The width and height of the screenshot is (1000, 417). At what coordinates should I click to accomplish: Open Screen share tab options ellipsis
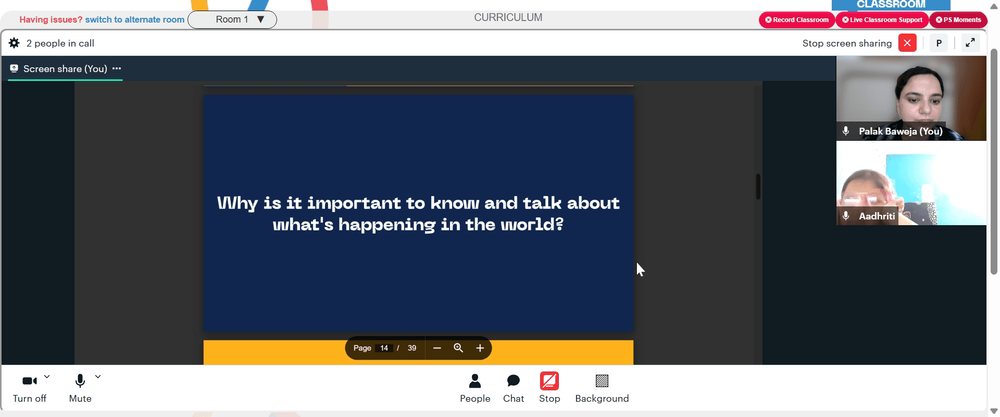click(x=117, y=69)
